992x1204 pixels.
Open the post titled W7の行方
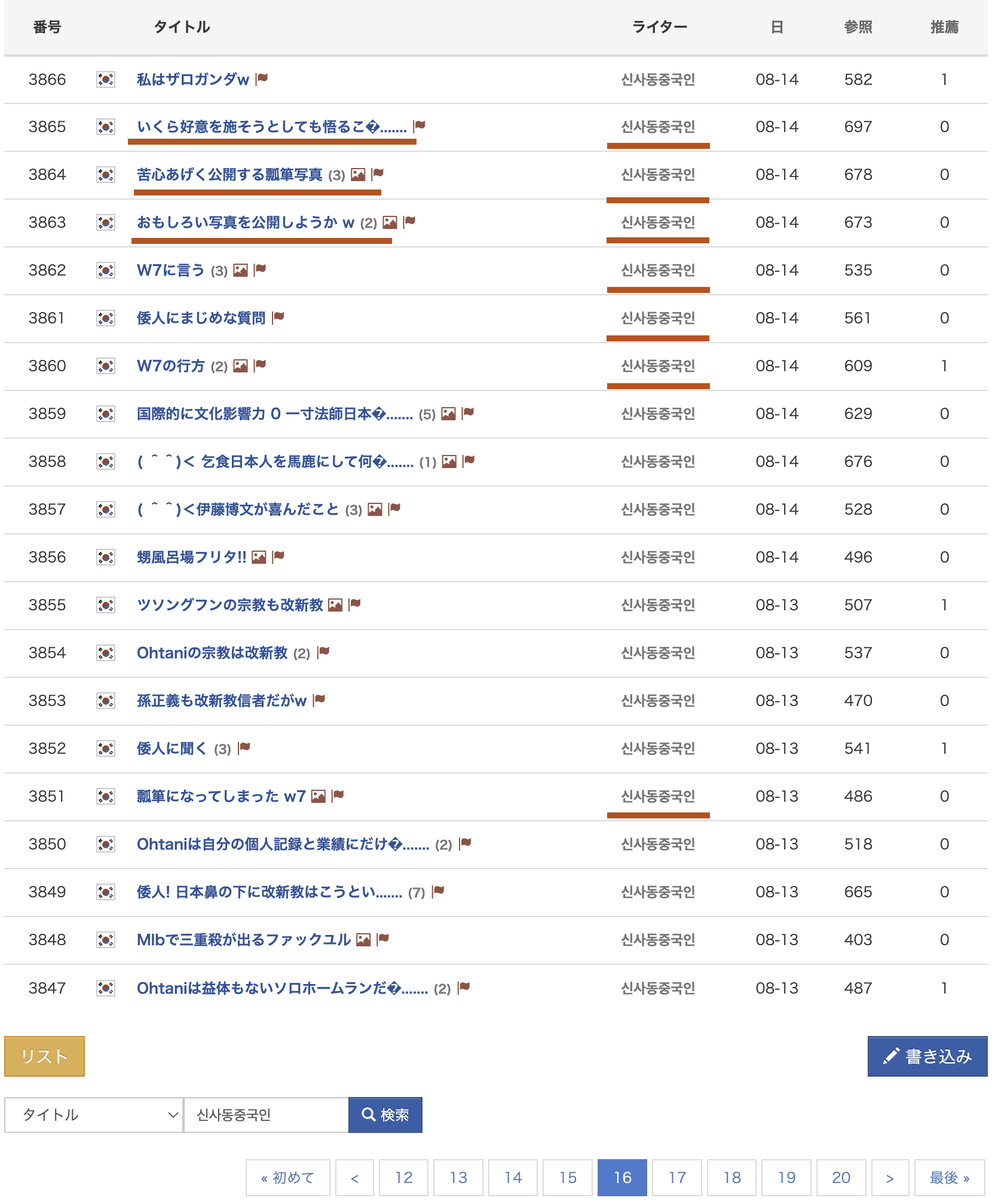[171, 366]
